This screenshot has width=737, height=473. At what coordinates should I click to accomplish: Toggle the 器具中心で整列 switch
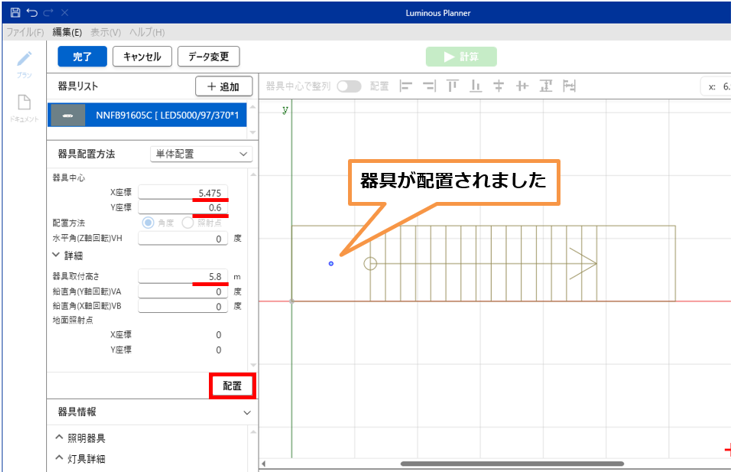pos(349,87)
